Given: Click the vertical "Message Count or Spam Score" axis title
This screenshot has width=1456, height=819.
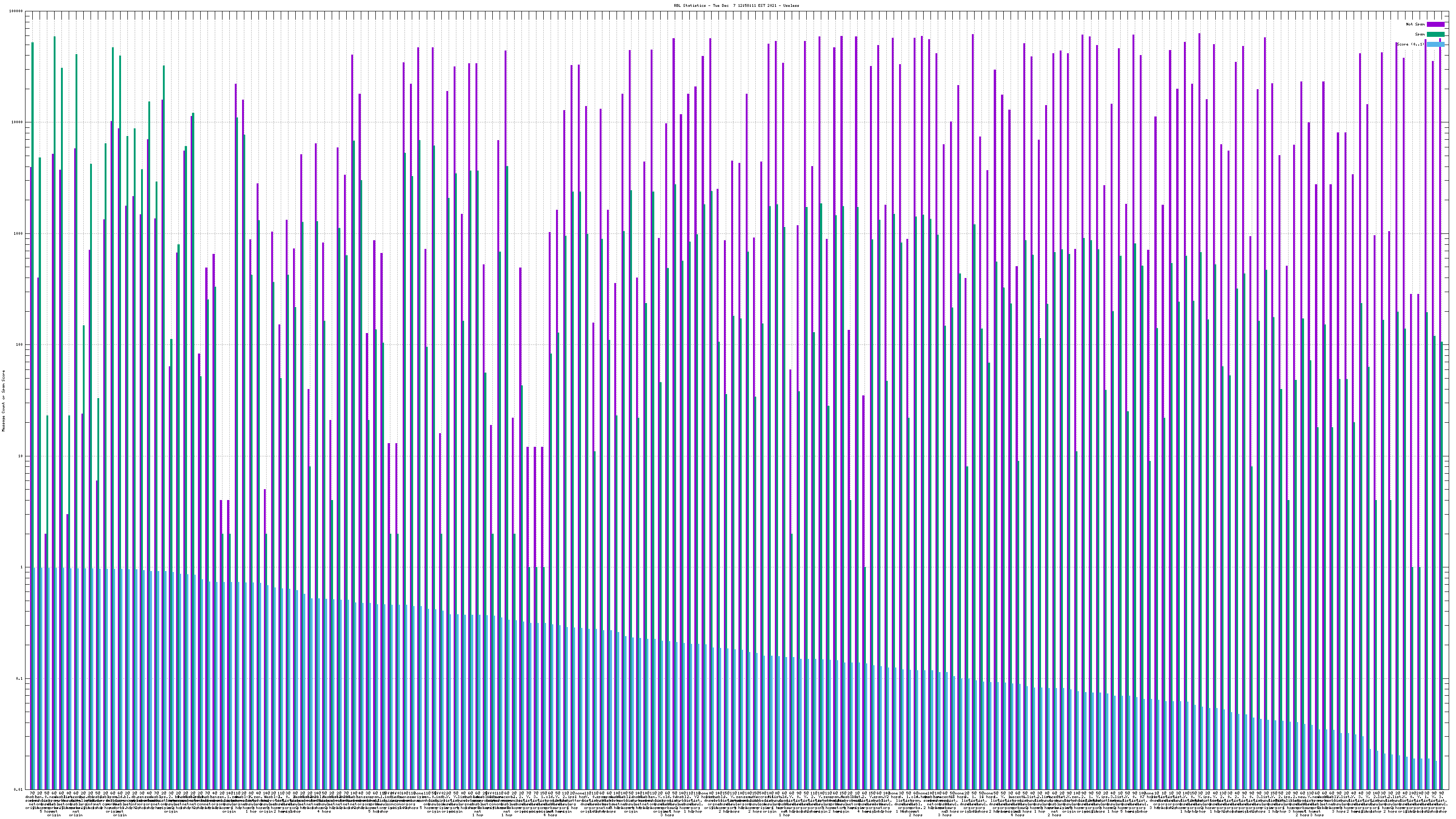Looking at the screenshot, I should tap(3, 401).
